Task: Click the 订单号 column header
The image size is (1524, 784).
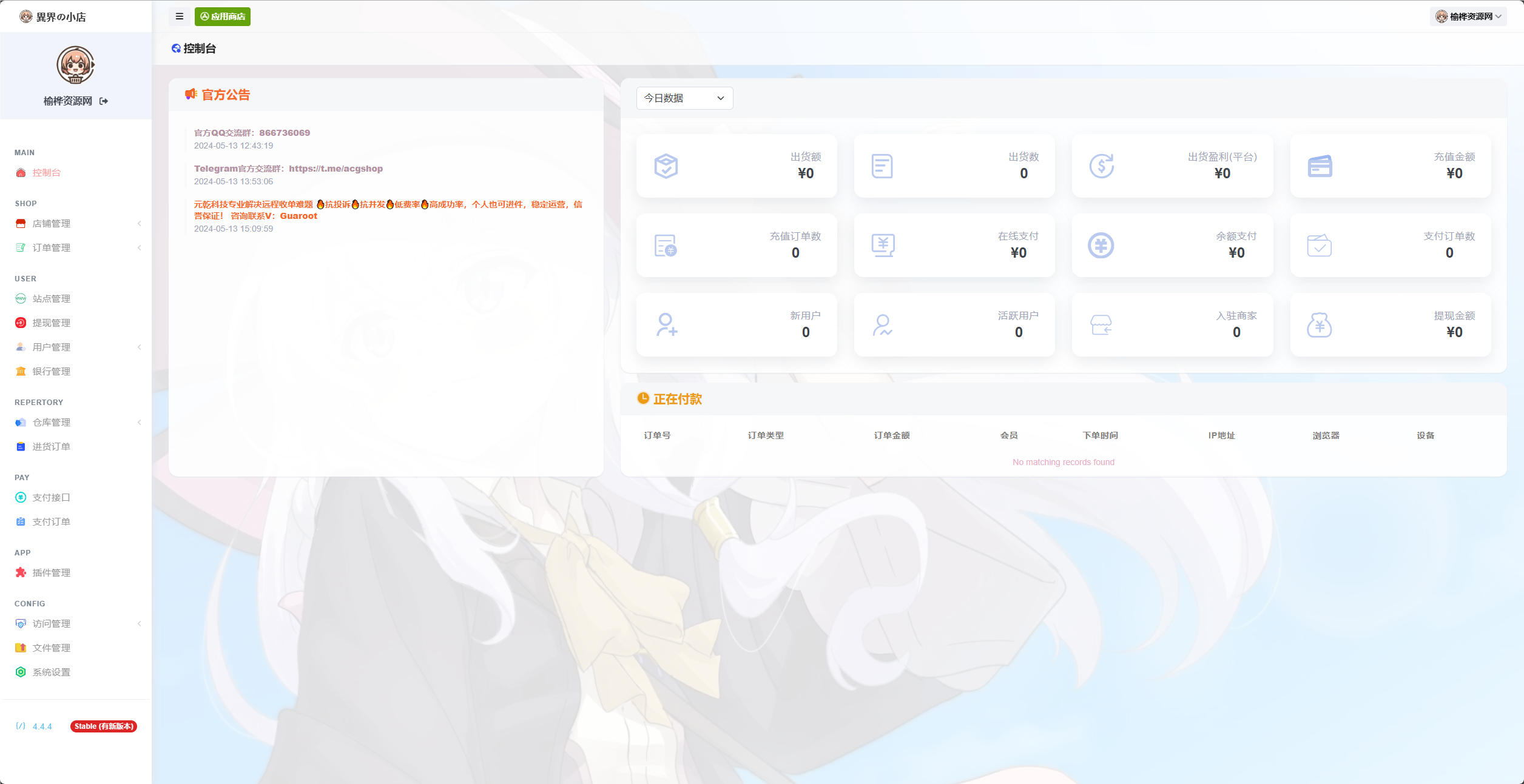Action: (x=657, y=435)
